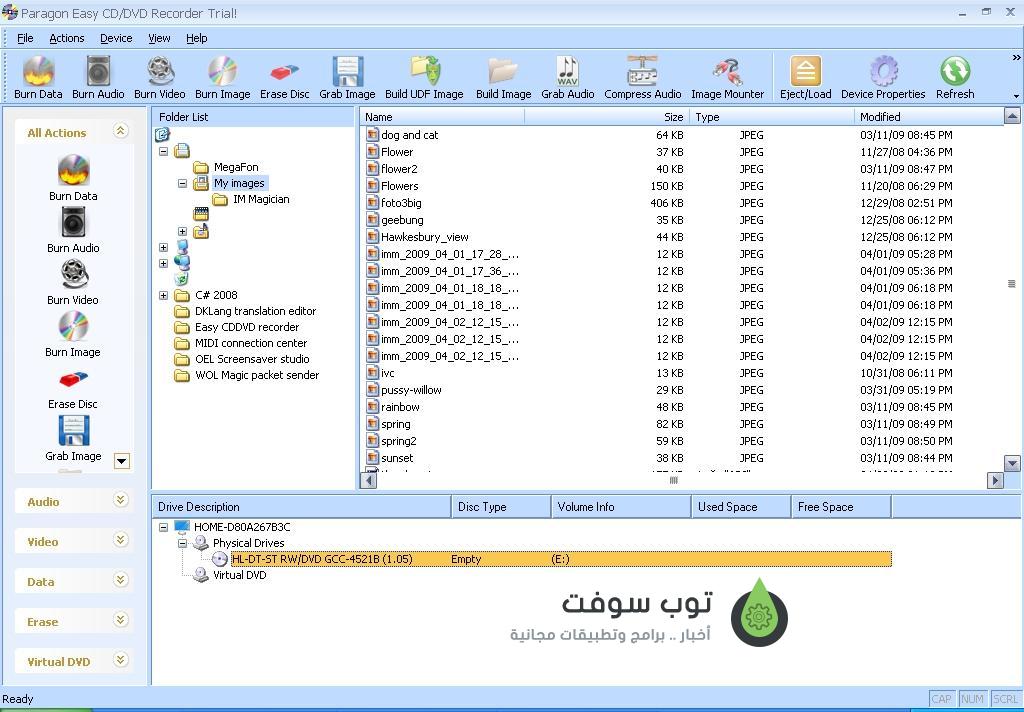
Task: Select the rainbow image file
Action: point(400,407)
